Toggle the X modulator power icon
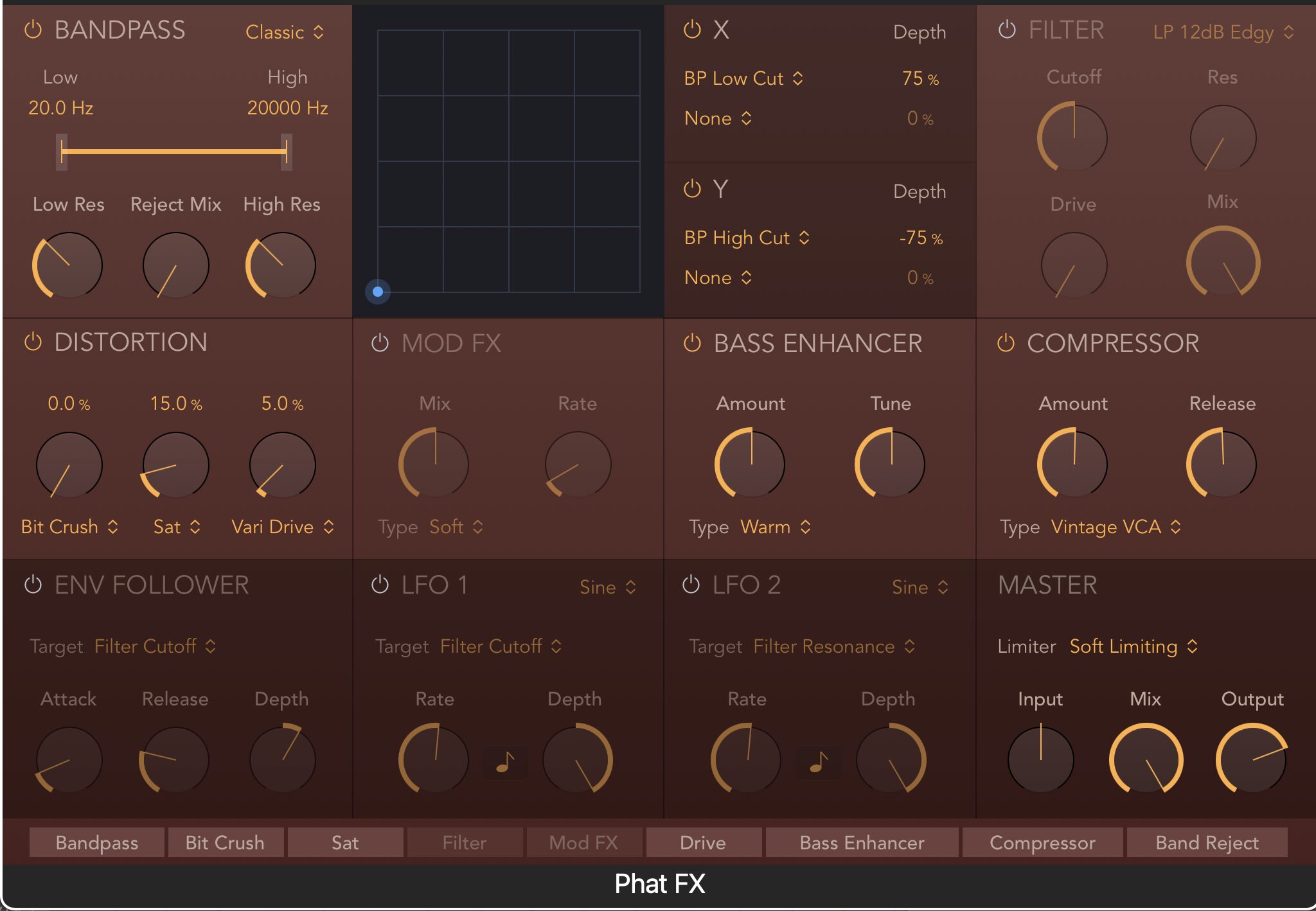Viewport: 1316px width, 911px height. (x=694, y=30)
